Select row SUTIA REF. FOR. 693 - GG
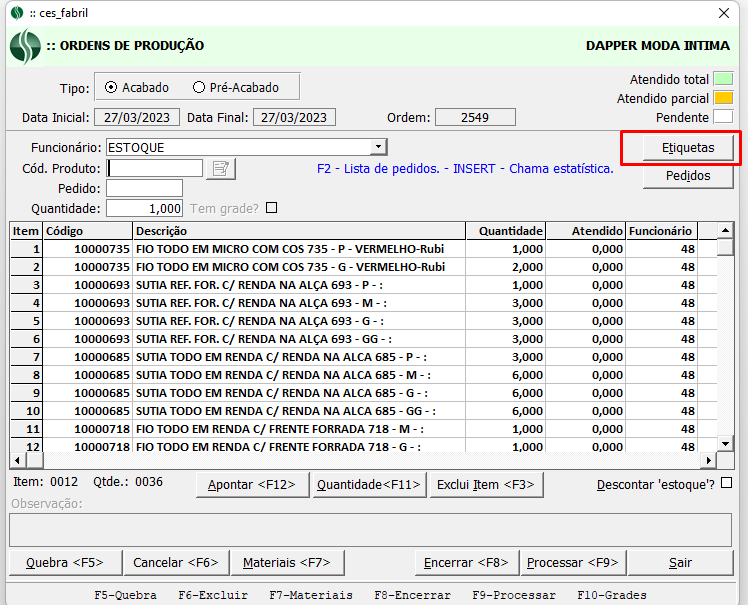The width and height of the screenshot is (748, 605). tap(364, 339)
